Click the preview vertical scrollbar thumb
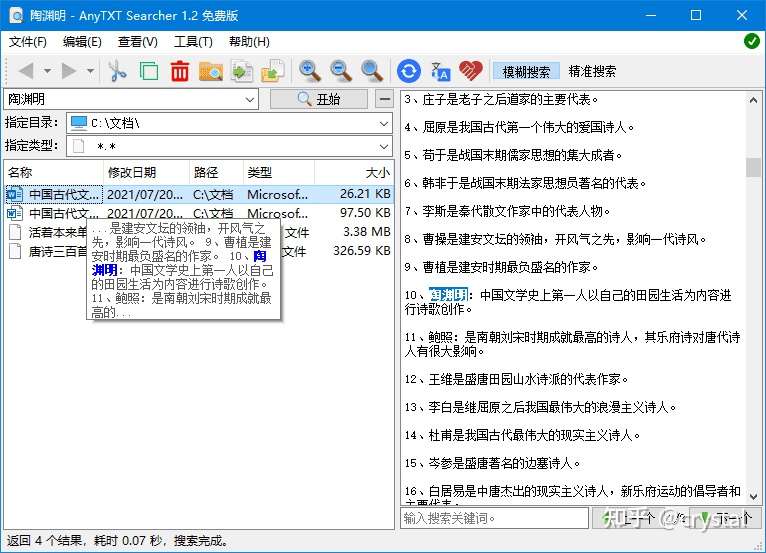Screen dimensions: 766x553 753,167
